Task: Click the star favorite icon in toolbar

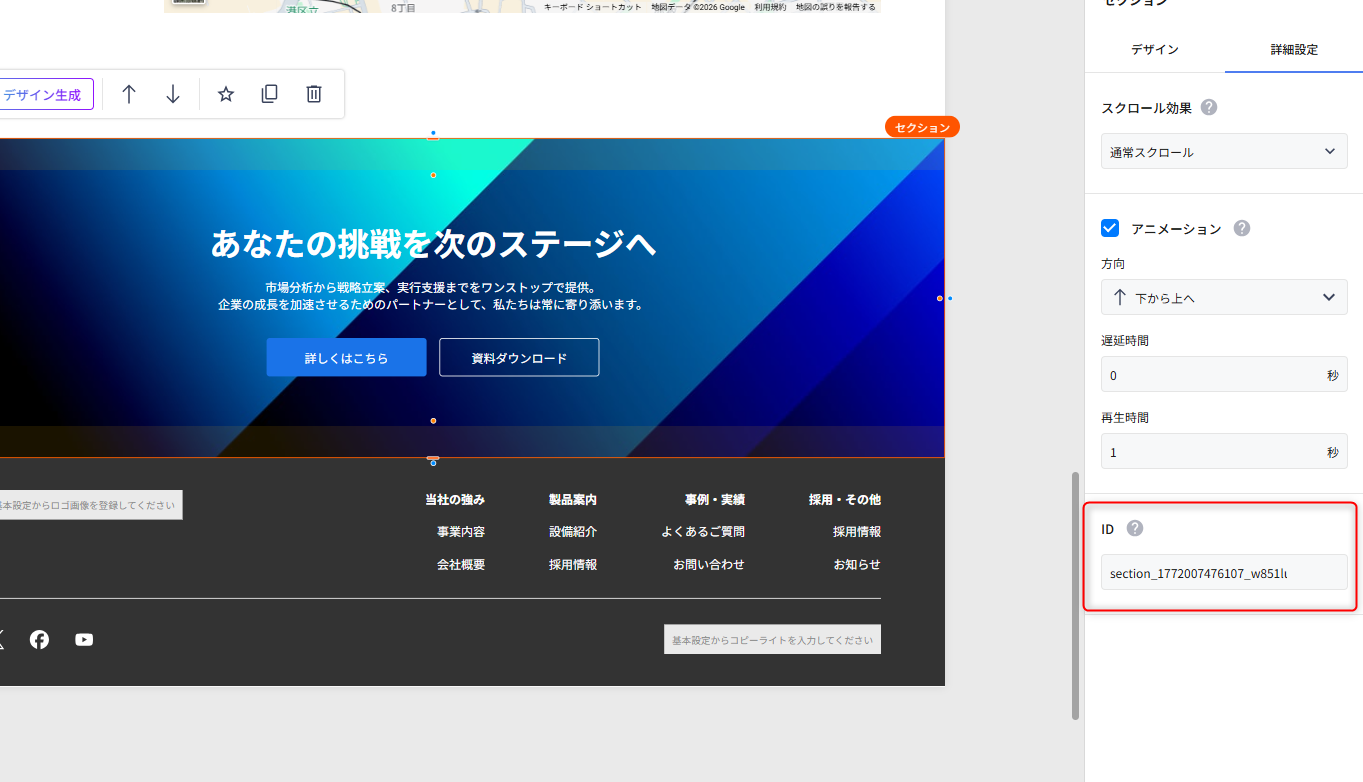Action: [x=226, y=94]
